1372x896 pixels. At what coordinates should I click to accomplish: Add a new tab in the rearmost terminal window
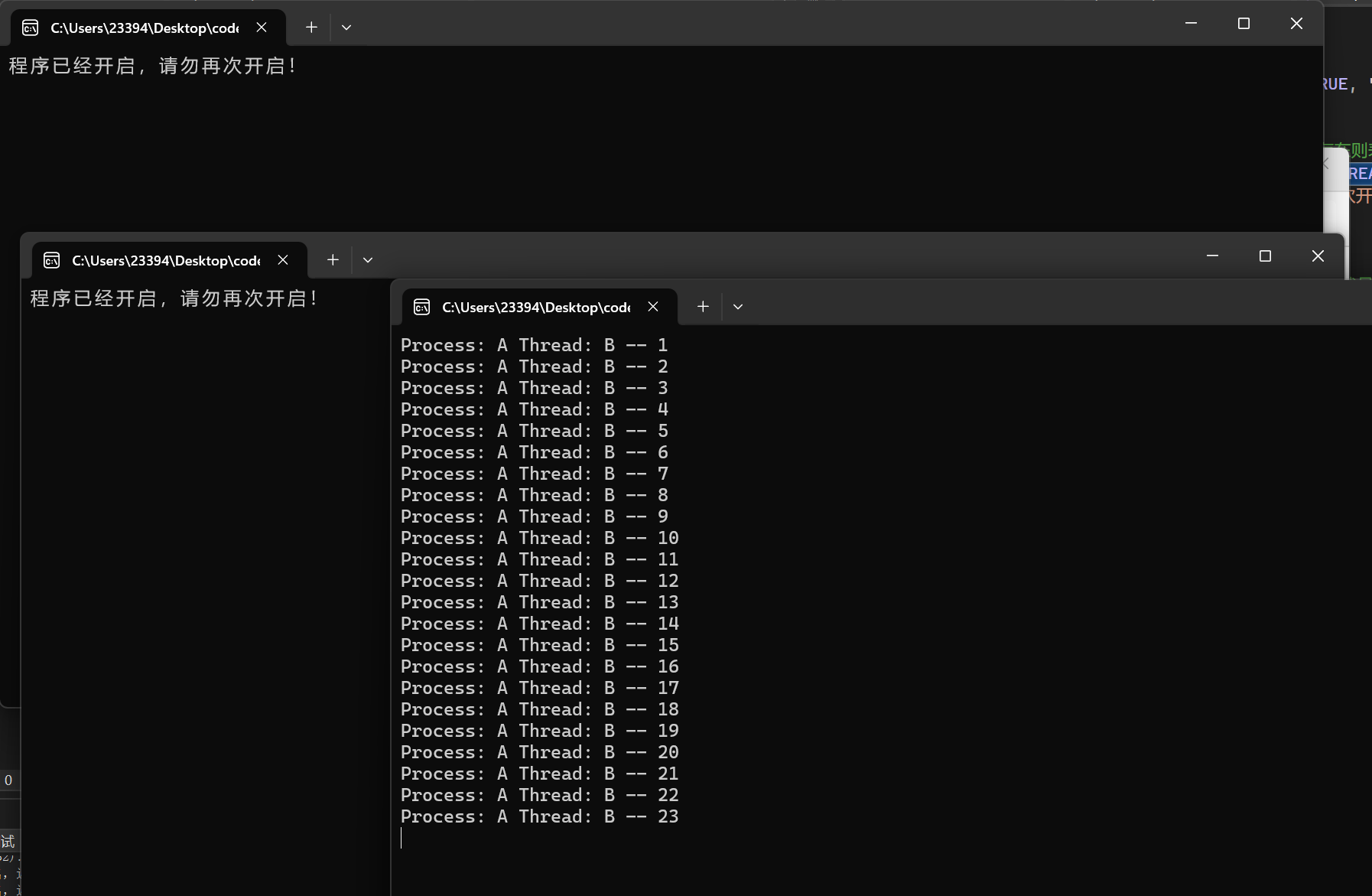tap(311, 28)
